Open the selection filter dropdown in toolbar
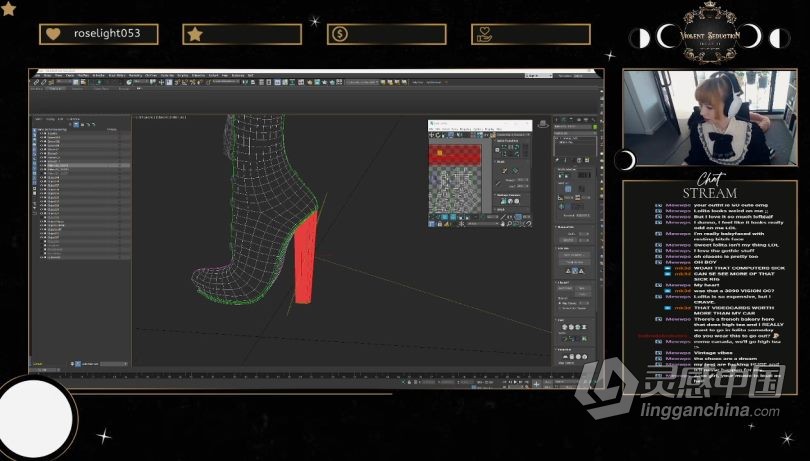Viewport: 810px width, 461px height. pyautogui.click(x=63, y=82)
